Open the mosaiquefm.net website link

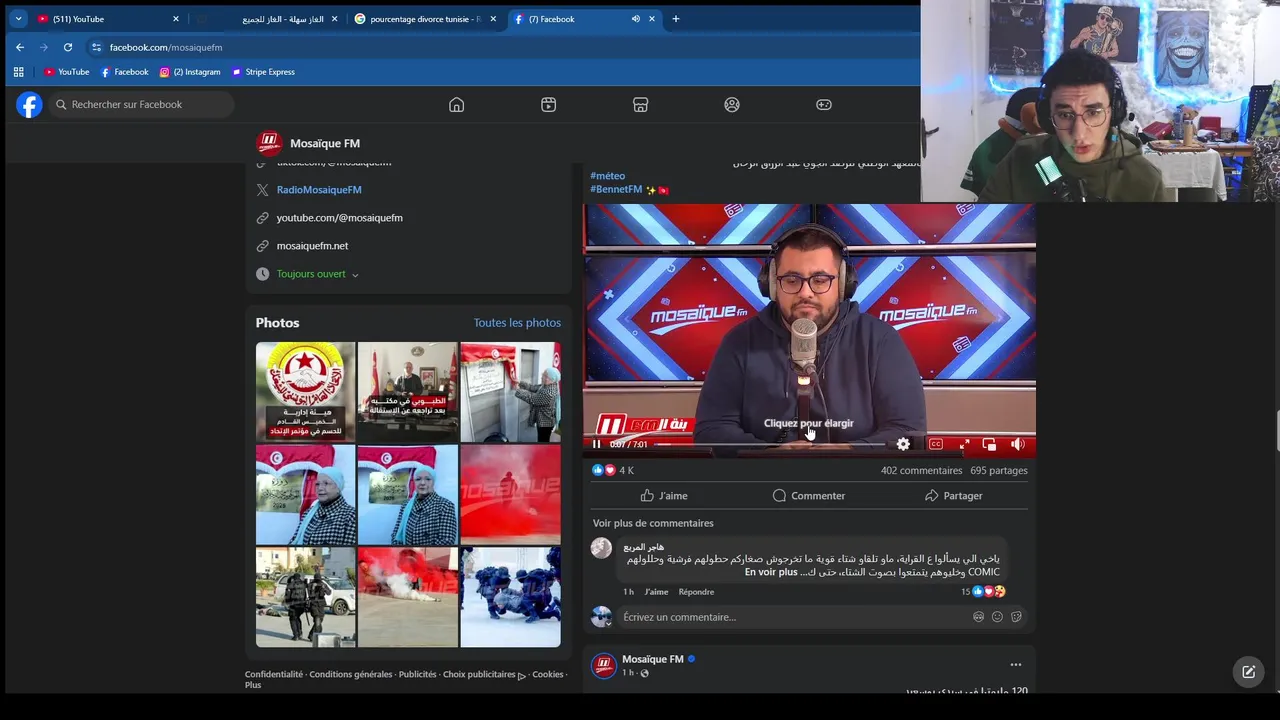point(312,246)
